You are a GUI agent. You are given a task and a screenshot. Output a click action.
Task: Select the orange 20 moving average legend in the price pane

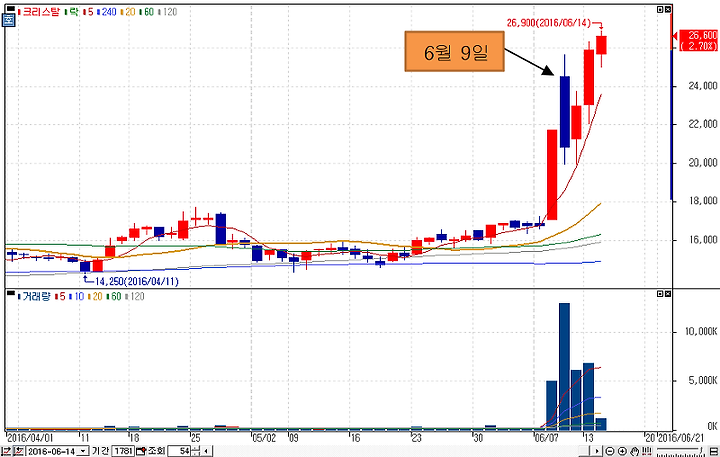tap(128, 11)
